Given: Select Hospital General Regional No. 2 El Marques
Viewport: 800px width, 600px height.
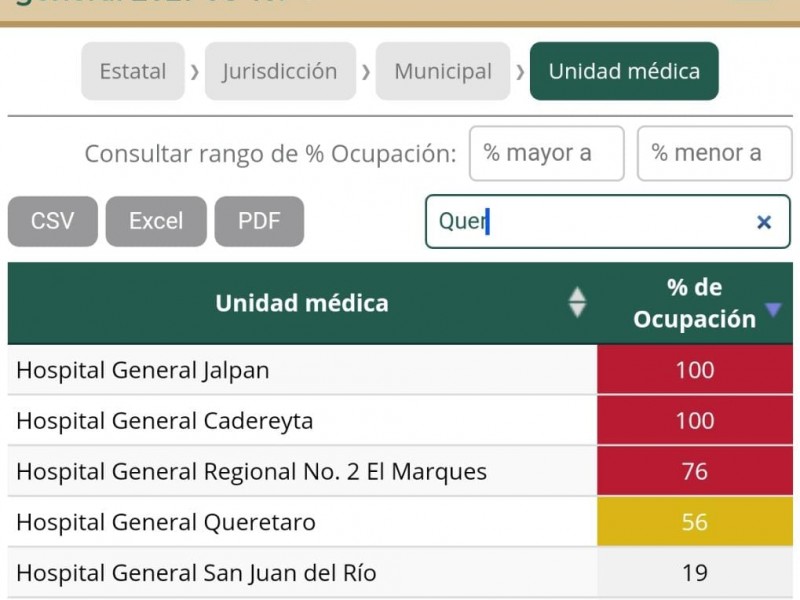Looking at the screenshot, I should 400,471.
